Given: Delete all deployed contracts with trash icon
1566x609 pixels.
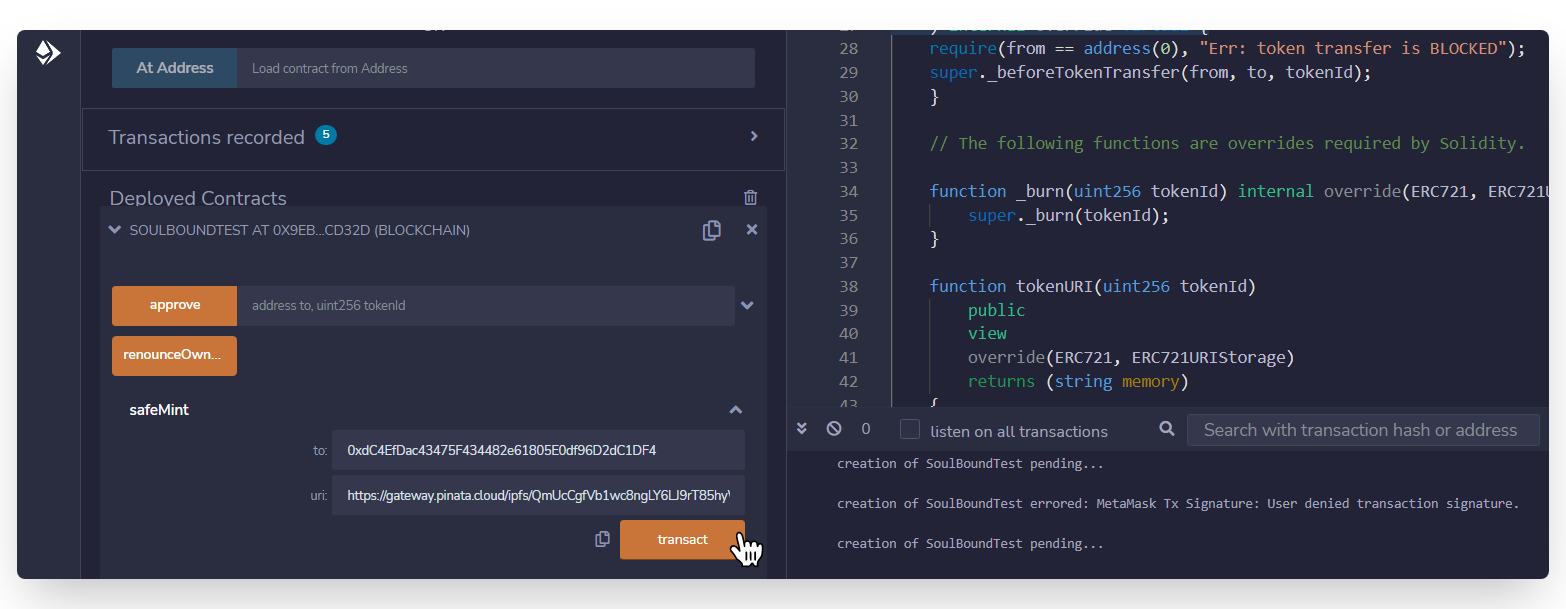Looking at the screenshot, I should click(x=750, y=198).
